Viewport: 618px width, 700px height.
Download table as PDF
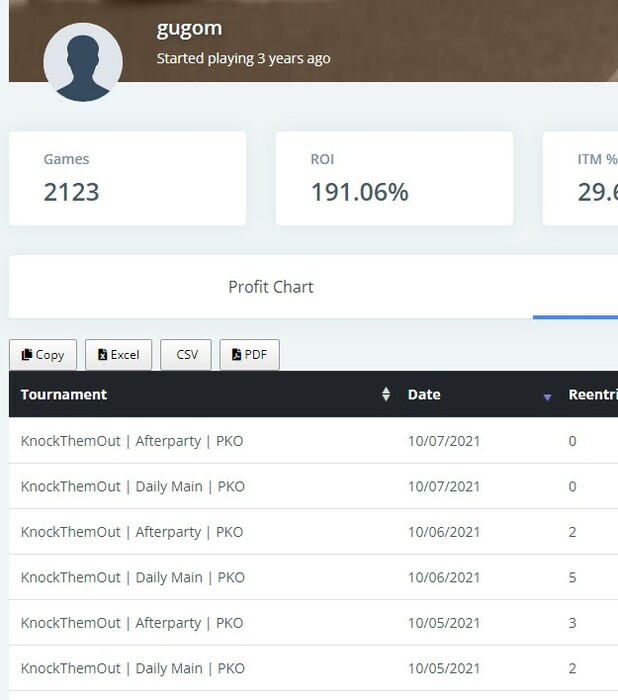tap(249, 355)
